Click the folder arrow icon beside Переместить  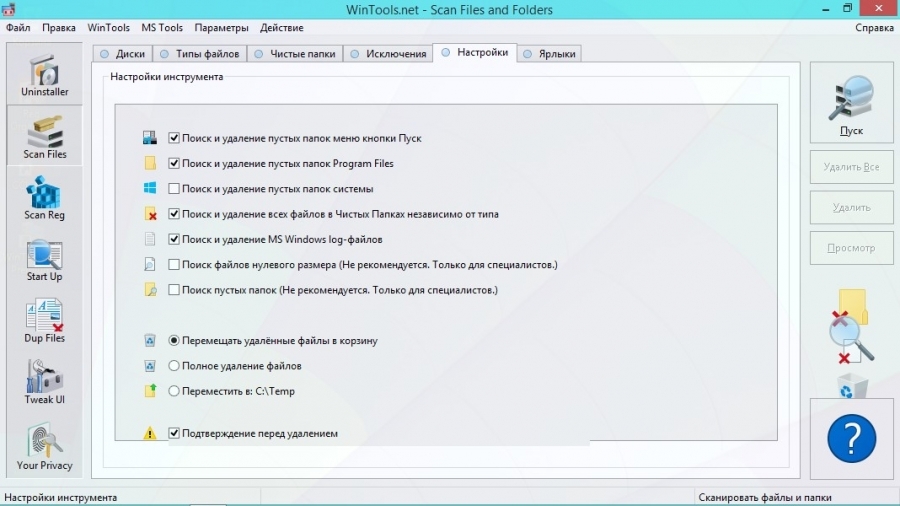pyautogui.click(x=150, y=391)
